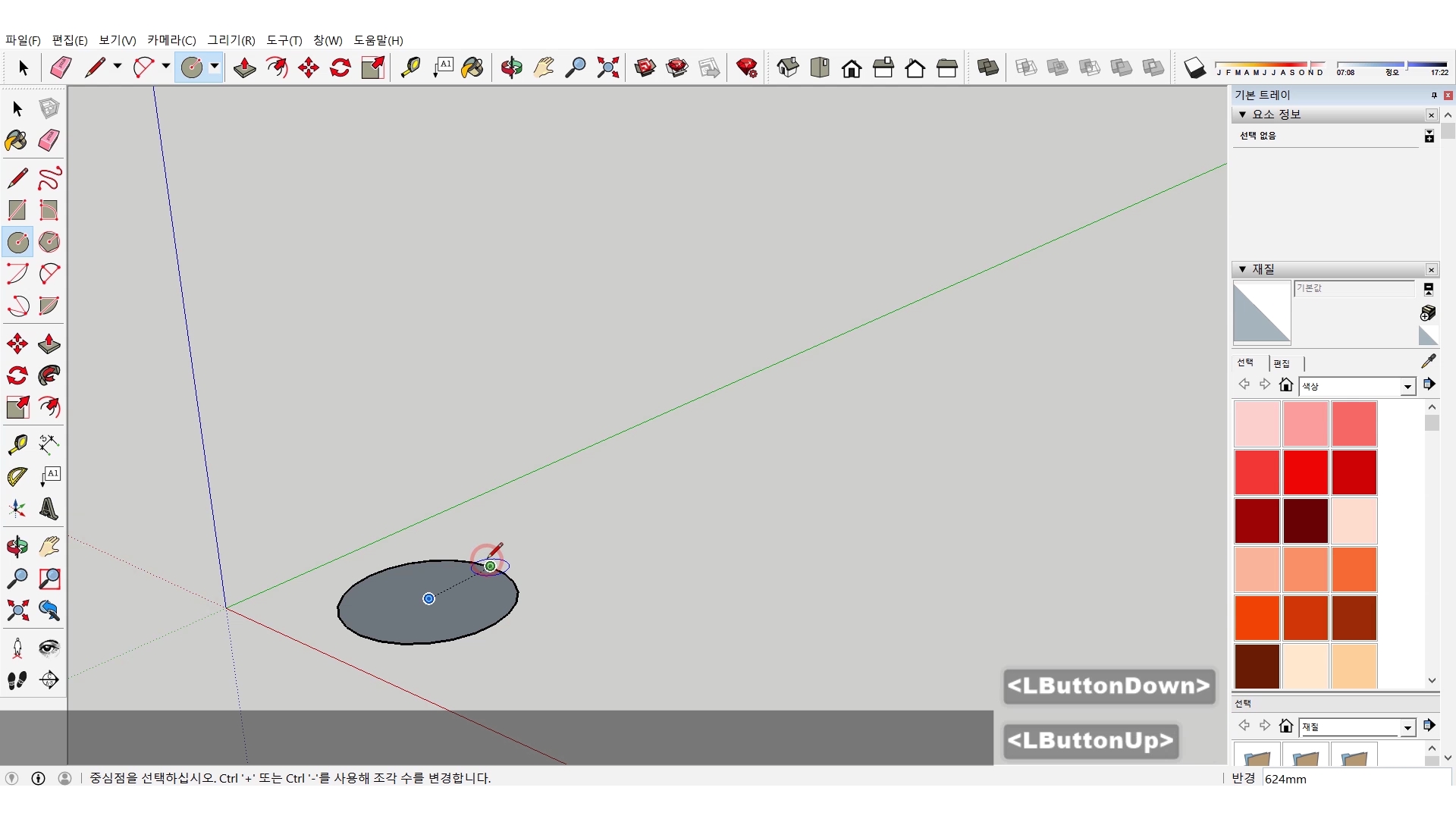The height and width of the screenshot is (819, 1456).
Task: Pick the bright red color swatch
Action: [1305, 472]
